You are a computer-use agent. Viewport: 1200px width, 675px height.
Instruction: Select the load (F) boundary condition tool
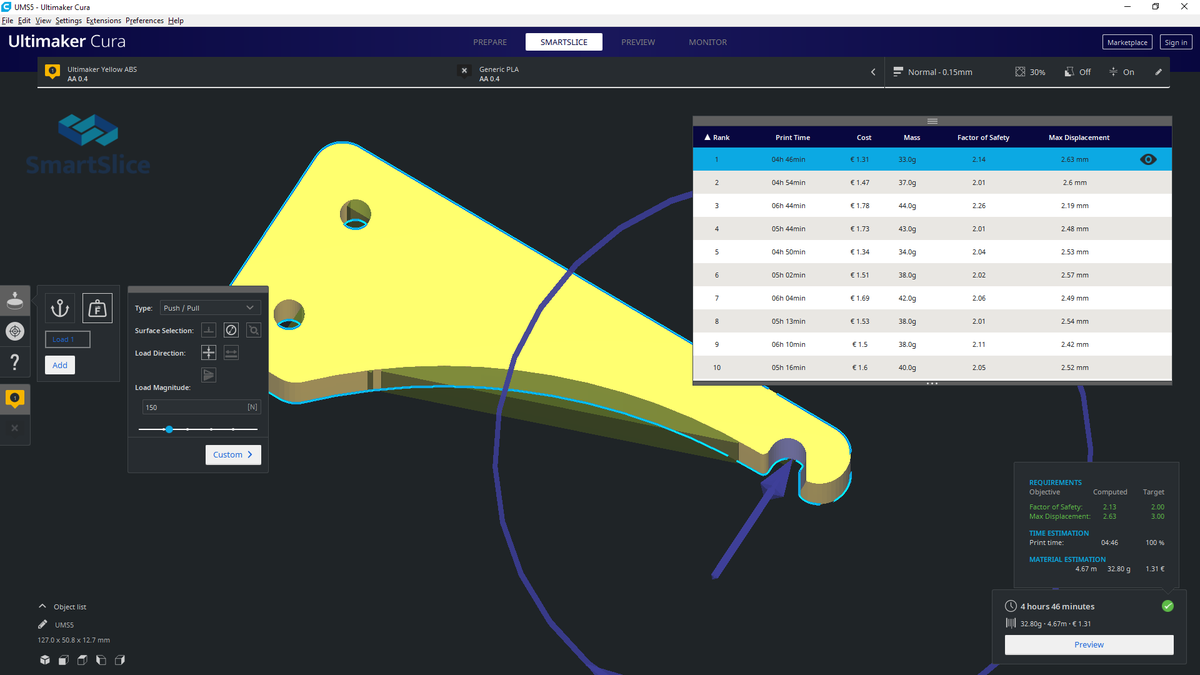[97, 308]
